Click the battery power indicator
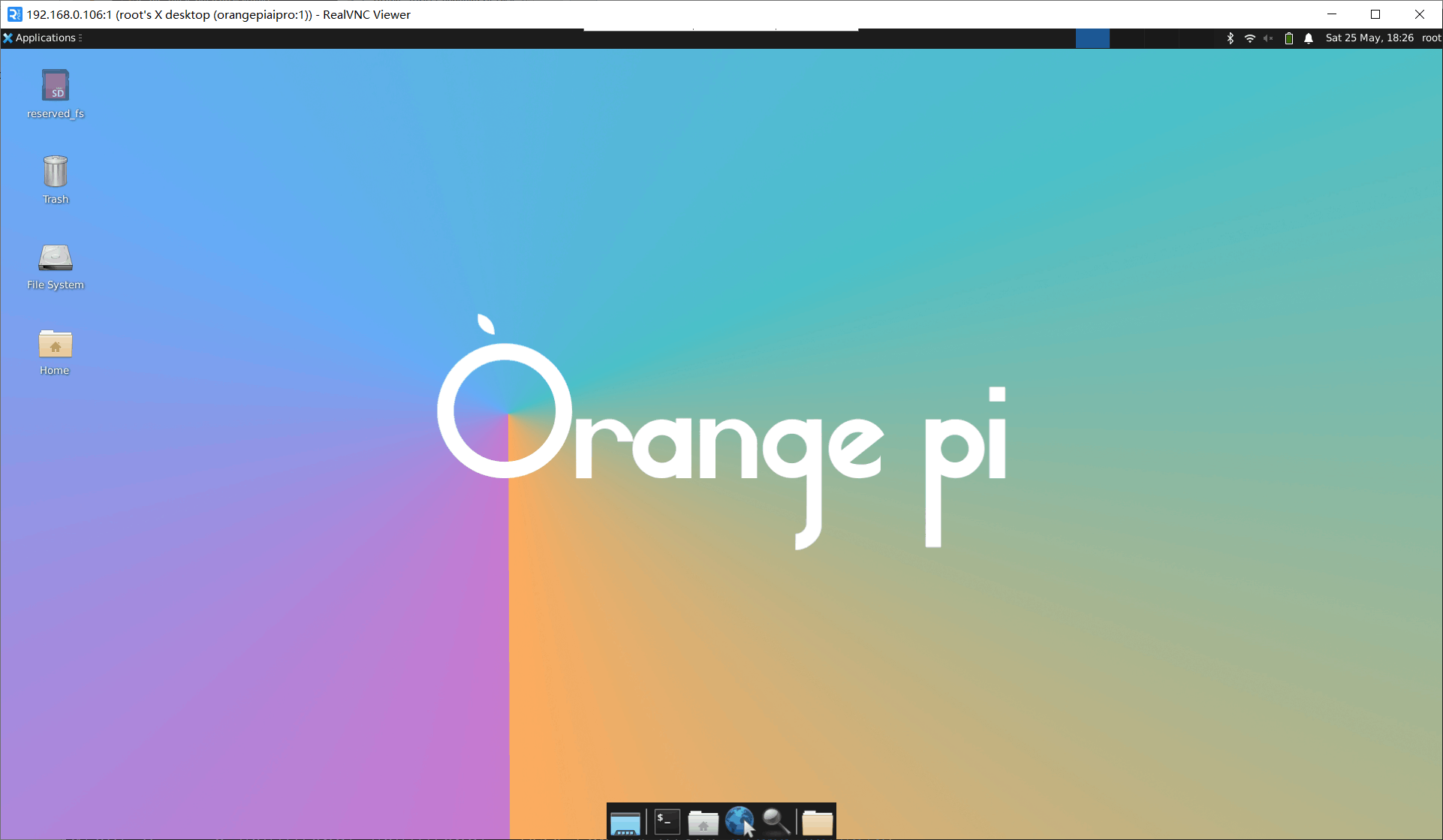The image size is (1443, 840). coord(1288,38)
